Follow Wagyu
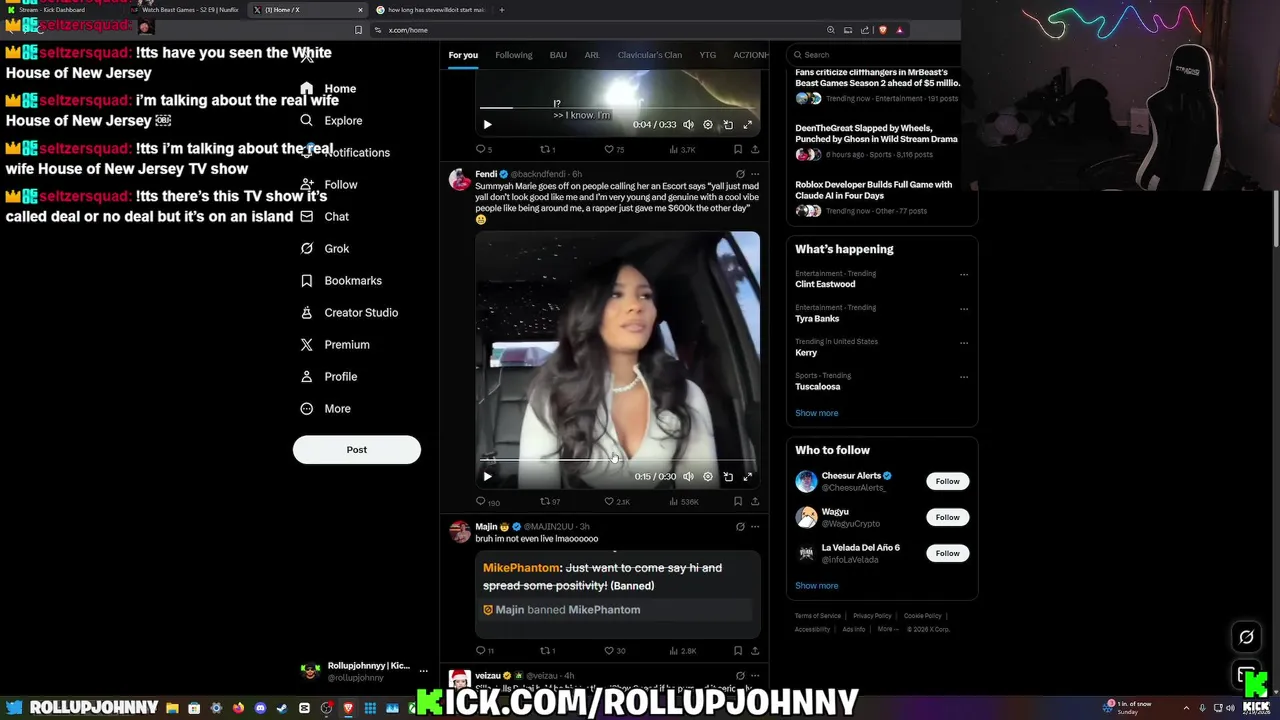The image size is (1280, 720). point(947,518)
